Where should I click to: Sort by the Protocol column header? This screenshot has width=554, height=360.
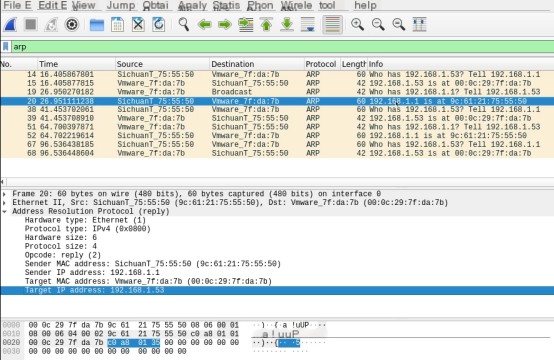point(322,64)
